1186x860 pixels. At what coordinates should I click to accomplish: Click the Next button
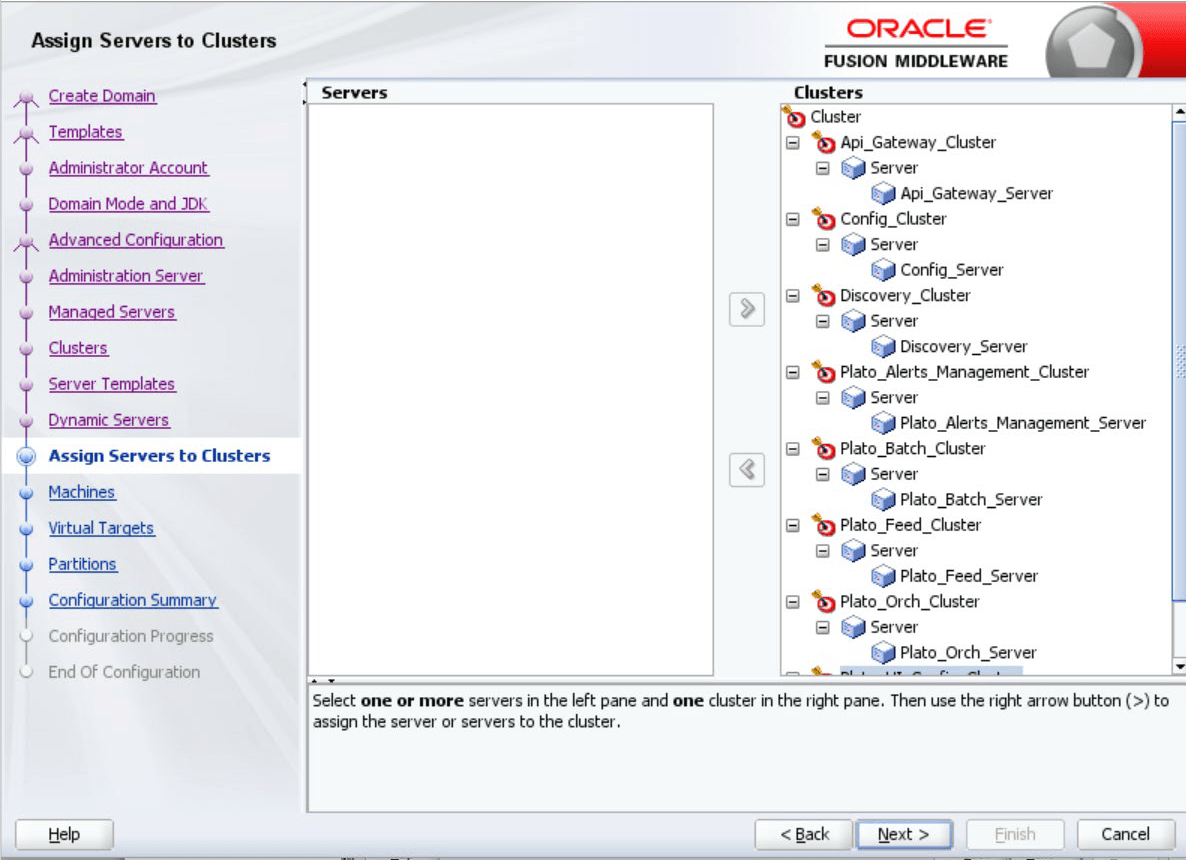(904, 834)
